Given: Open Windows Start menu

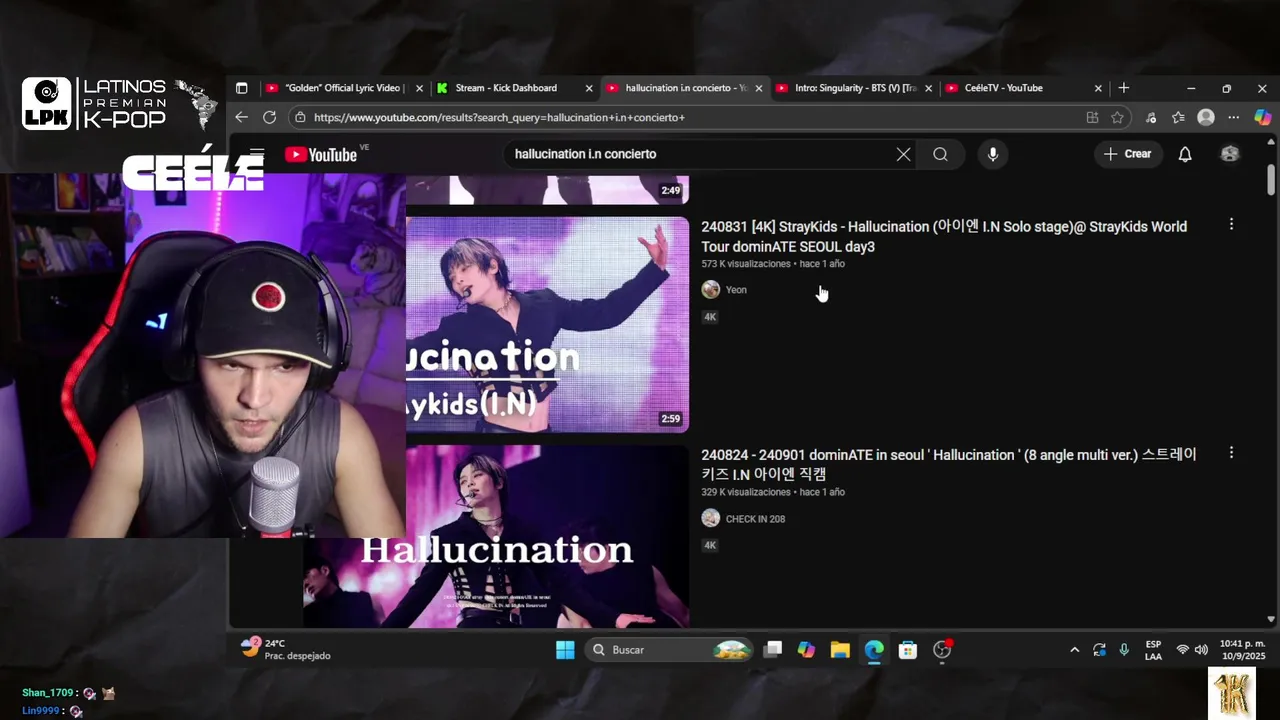Looking at the screenshot, I should 565,650.
